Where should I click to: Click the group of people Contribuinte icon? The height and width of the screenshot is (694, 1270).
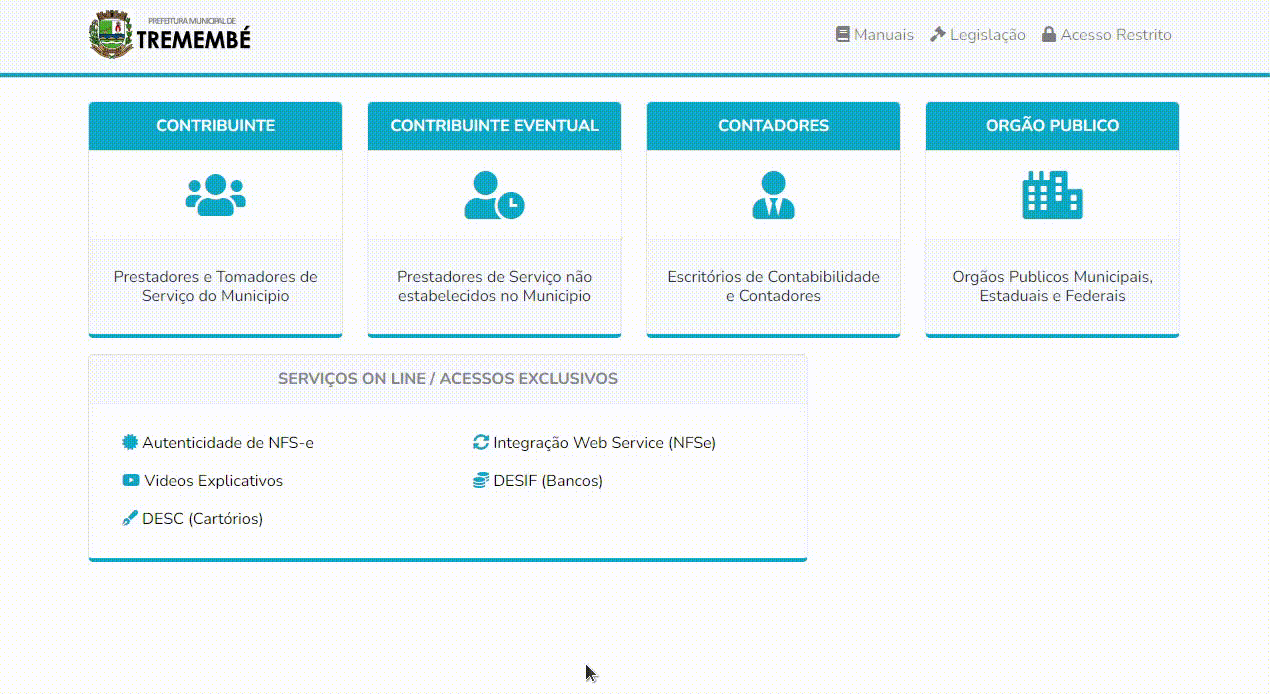215,195
